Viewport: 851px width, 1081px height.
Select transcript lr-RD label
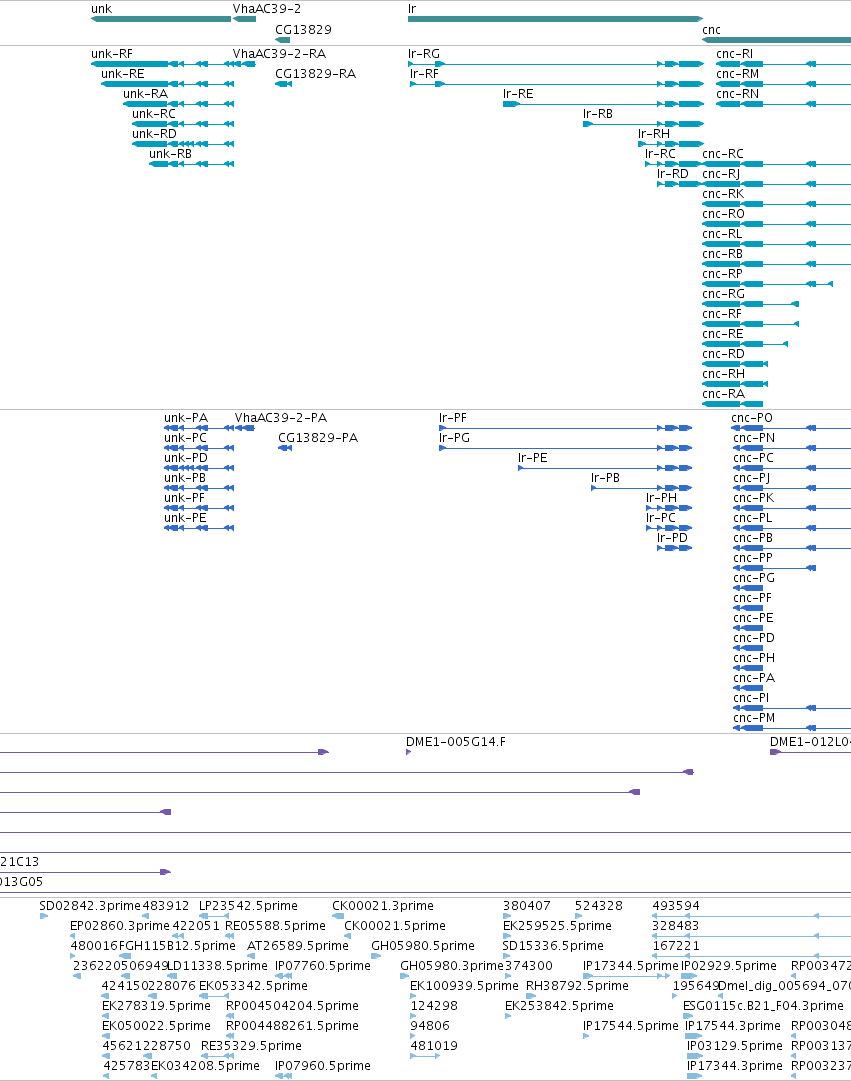point(673,174)
